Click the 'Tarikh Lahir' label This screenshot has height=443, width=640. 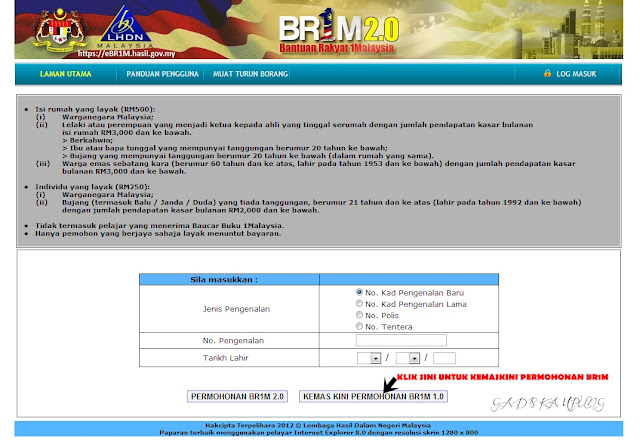pos(225,358)
